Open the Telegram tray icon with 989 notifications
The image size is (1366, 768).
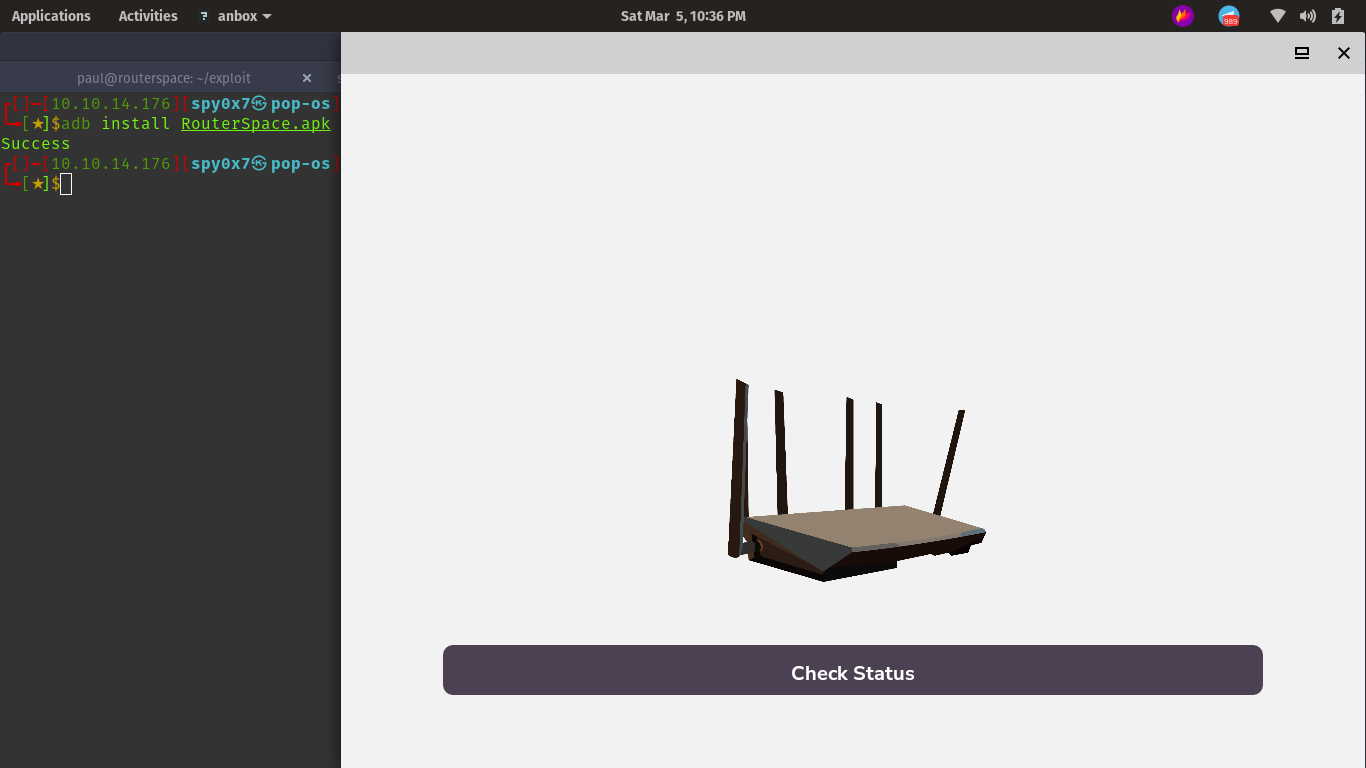click(1229, 15)
